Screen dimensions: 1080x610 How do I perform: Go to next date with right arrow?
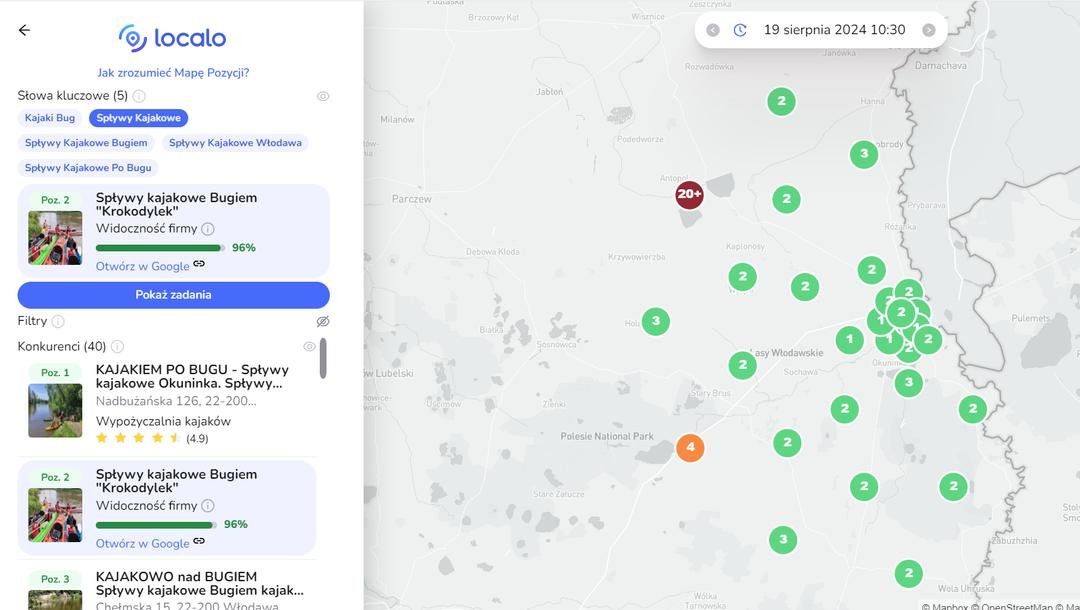click(929, 30)
